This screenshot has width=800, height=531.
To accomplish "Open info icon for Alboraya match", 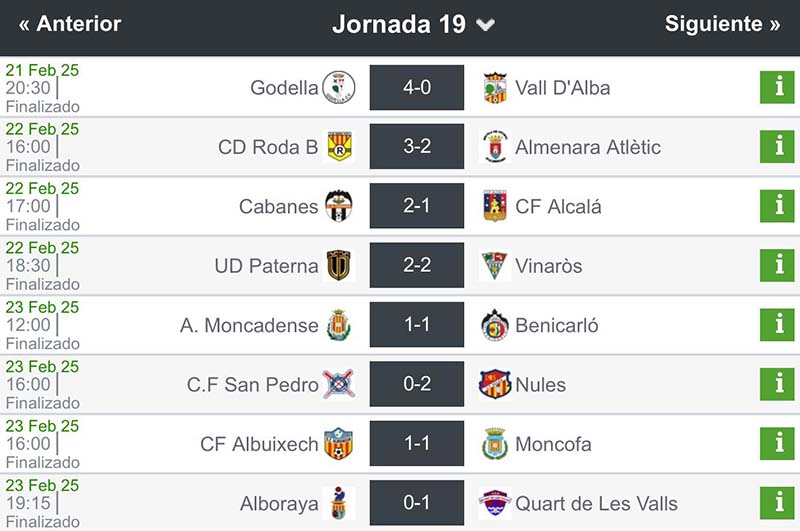I will click(x=777, y=502).
